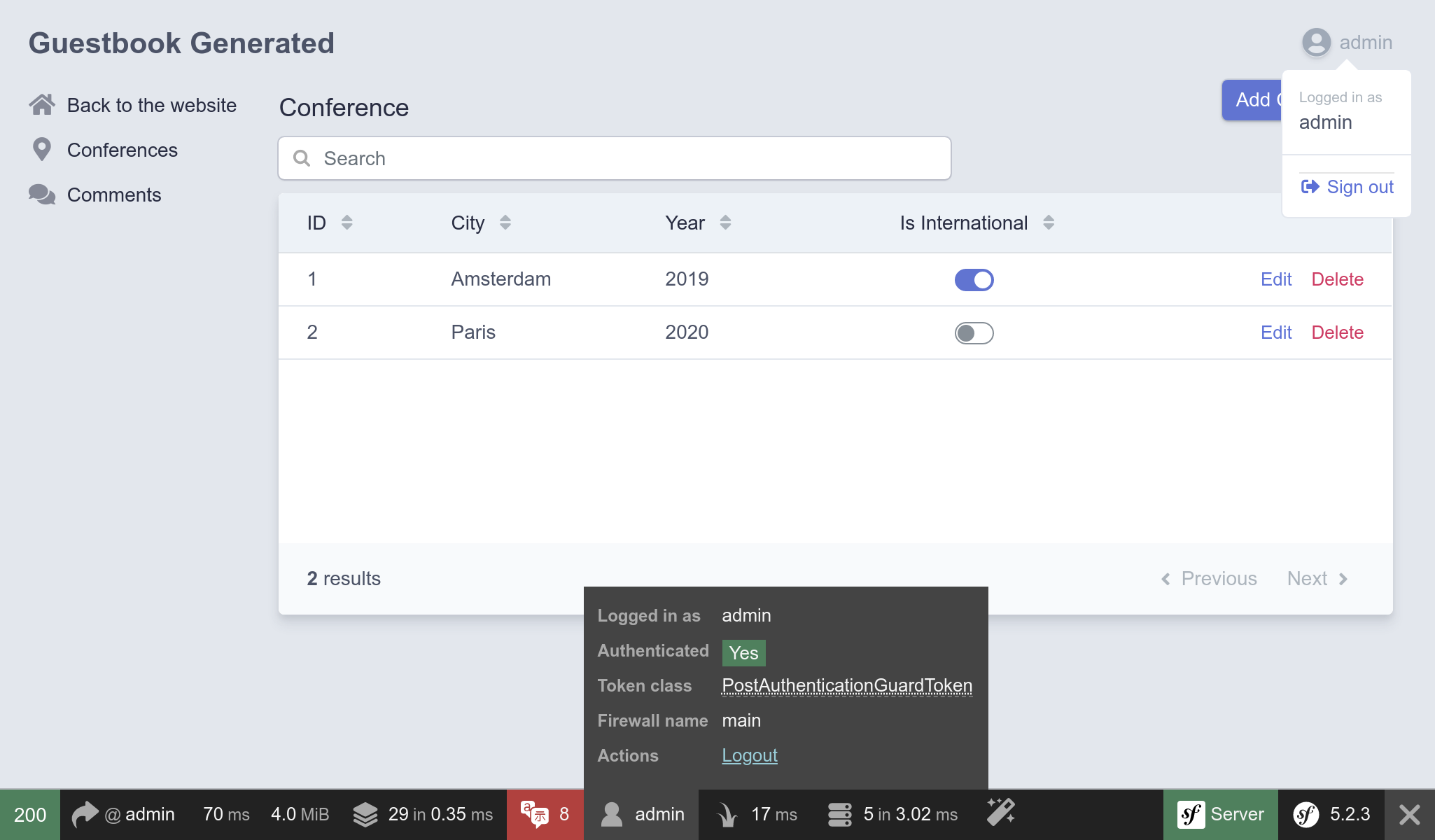The width and height of the screenshot is (1435, 840).
Task: Click the Add Conference button
Action: [x=1252, y=99]
